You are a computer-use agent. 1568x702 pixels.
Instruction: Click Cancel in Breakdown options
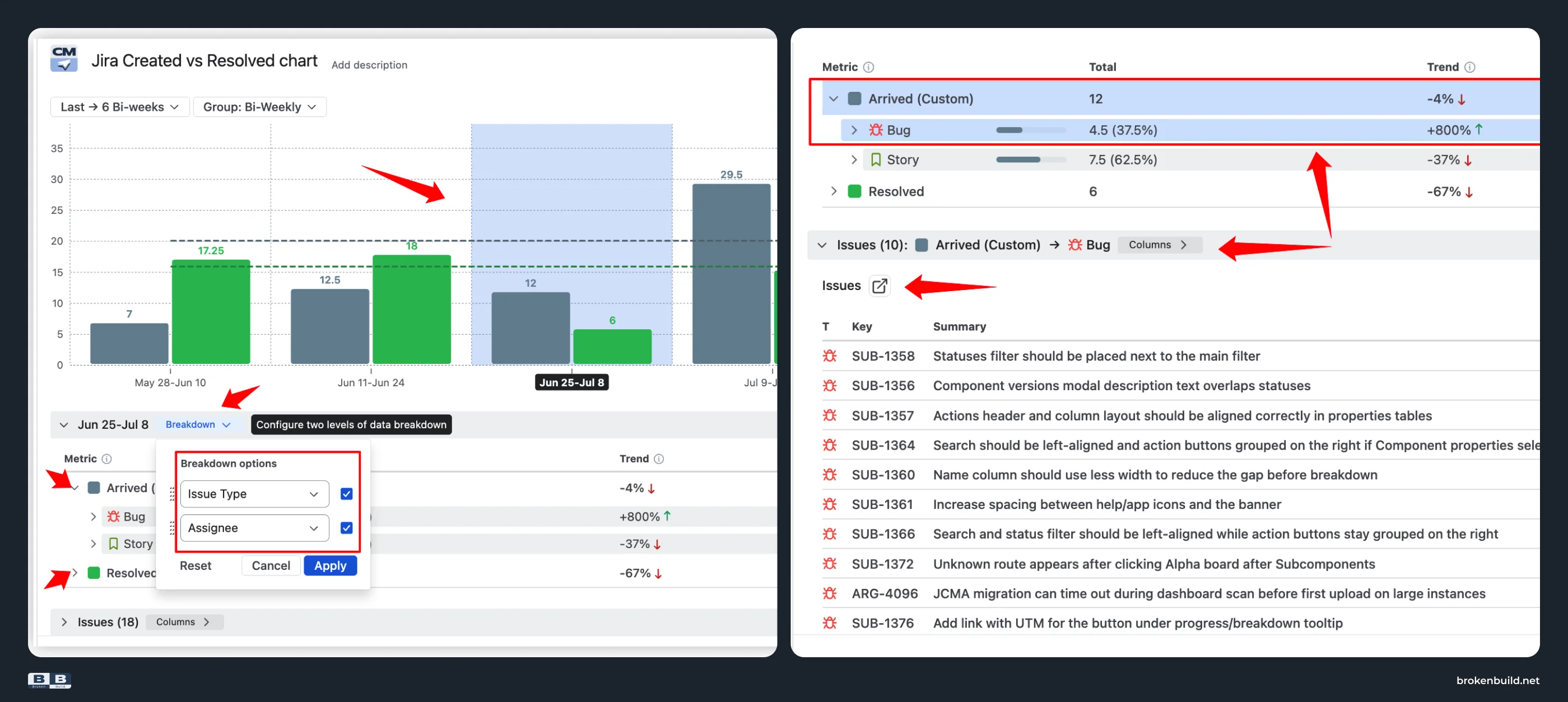coord(271,565)
